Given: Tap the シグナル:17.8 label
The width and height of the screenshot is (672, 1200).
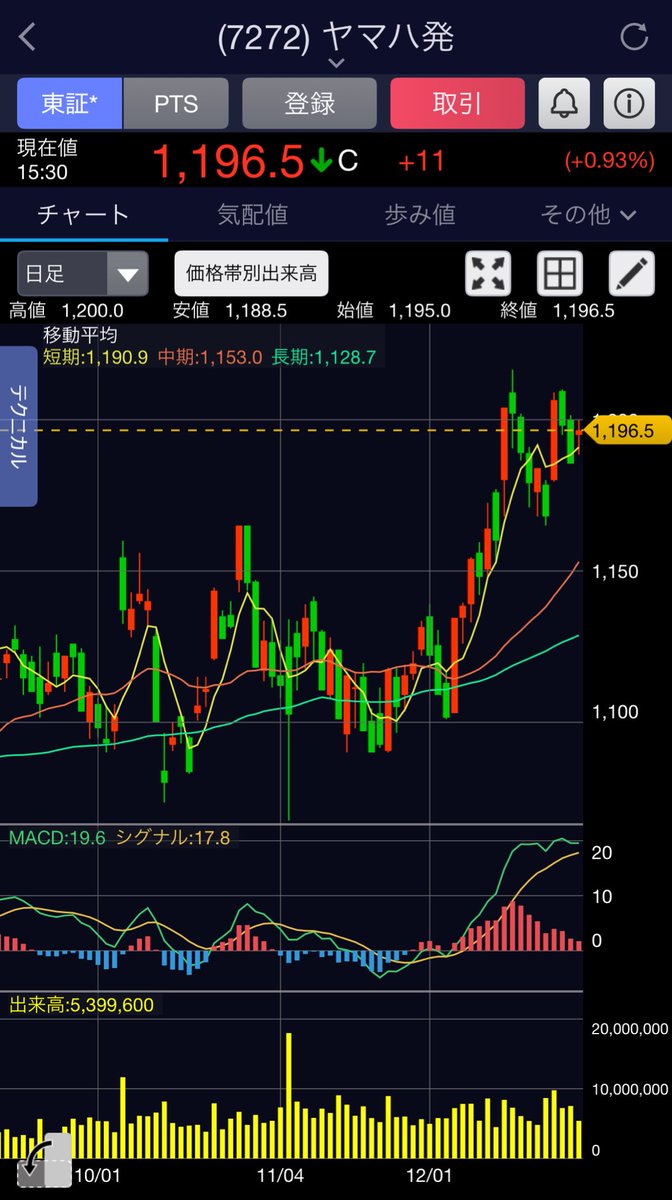Looking at the screenshot, I should pyautogui.click(x=173, y=838).
